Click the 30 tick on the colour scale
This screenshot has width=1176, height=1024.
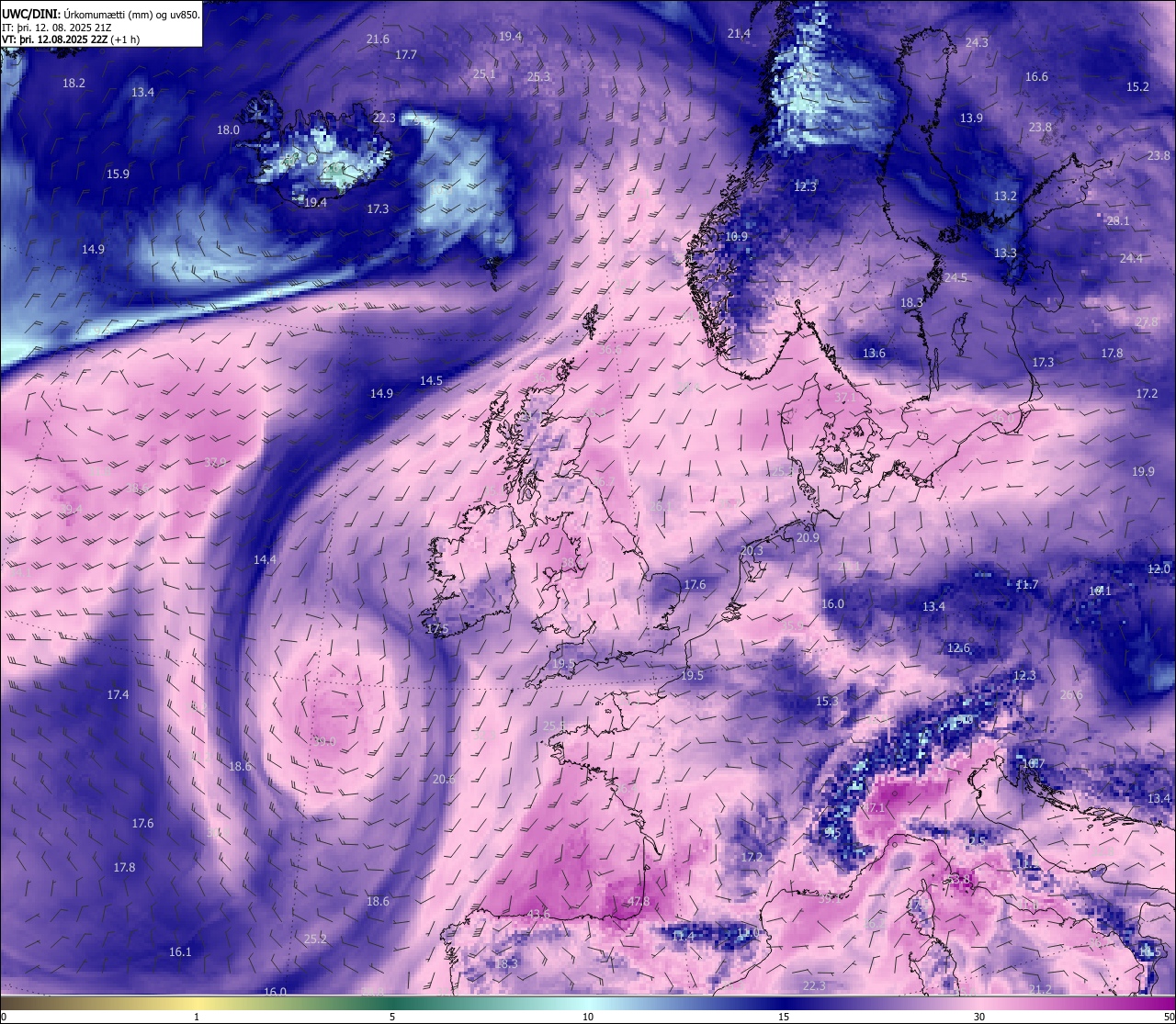tap(979, 1017)
